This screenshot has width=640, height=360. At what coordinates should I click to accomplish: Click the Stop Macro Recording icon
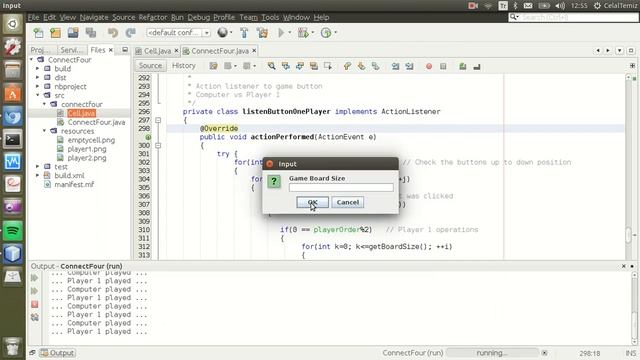pyautogui.click(x=443, y=66)
